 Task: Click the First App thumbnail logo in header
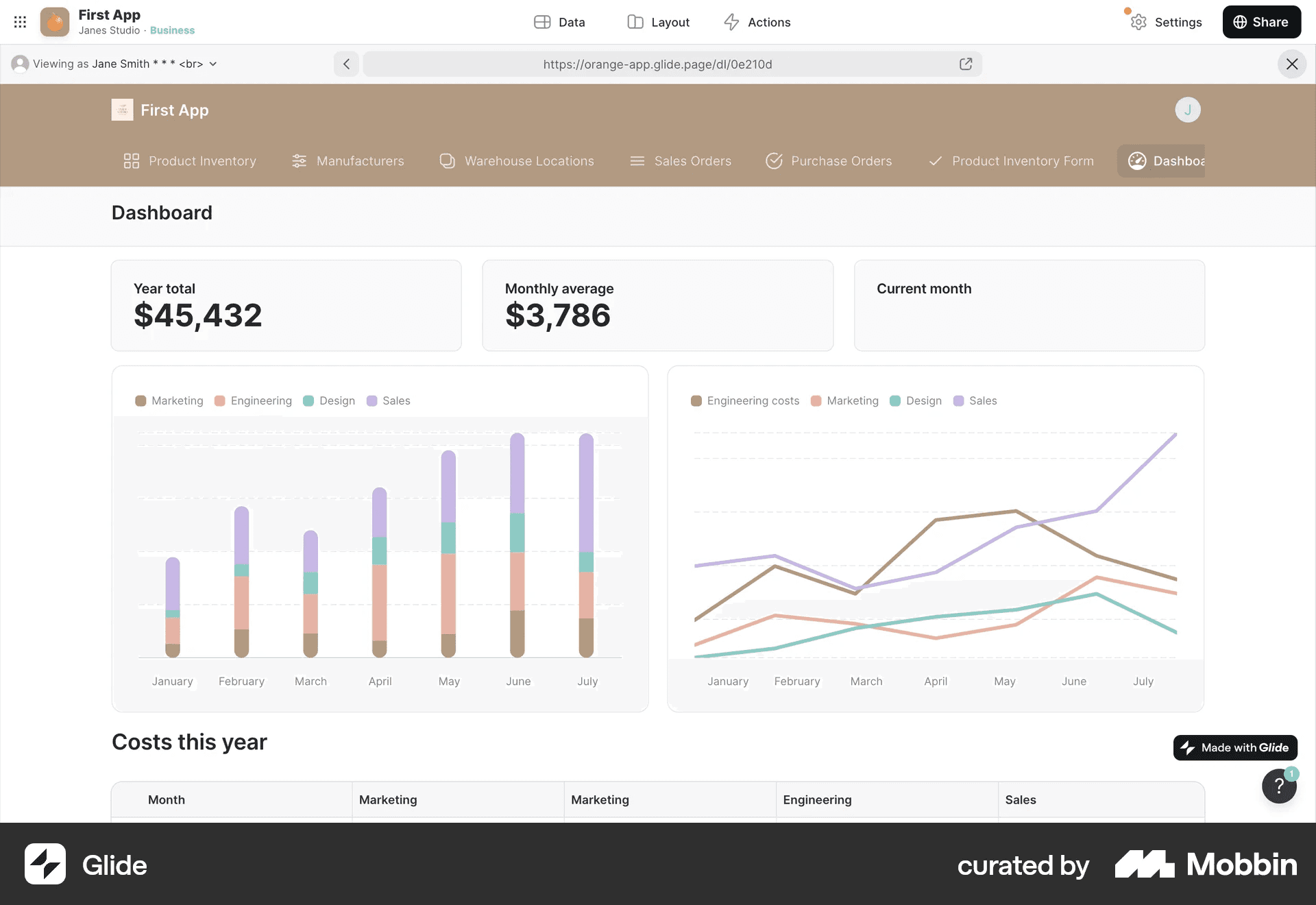pos(122,110)
